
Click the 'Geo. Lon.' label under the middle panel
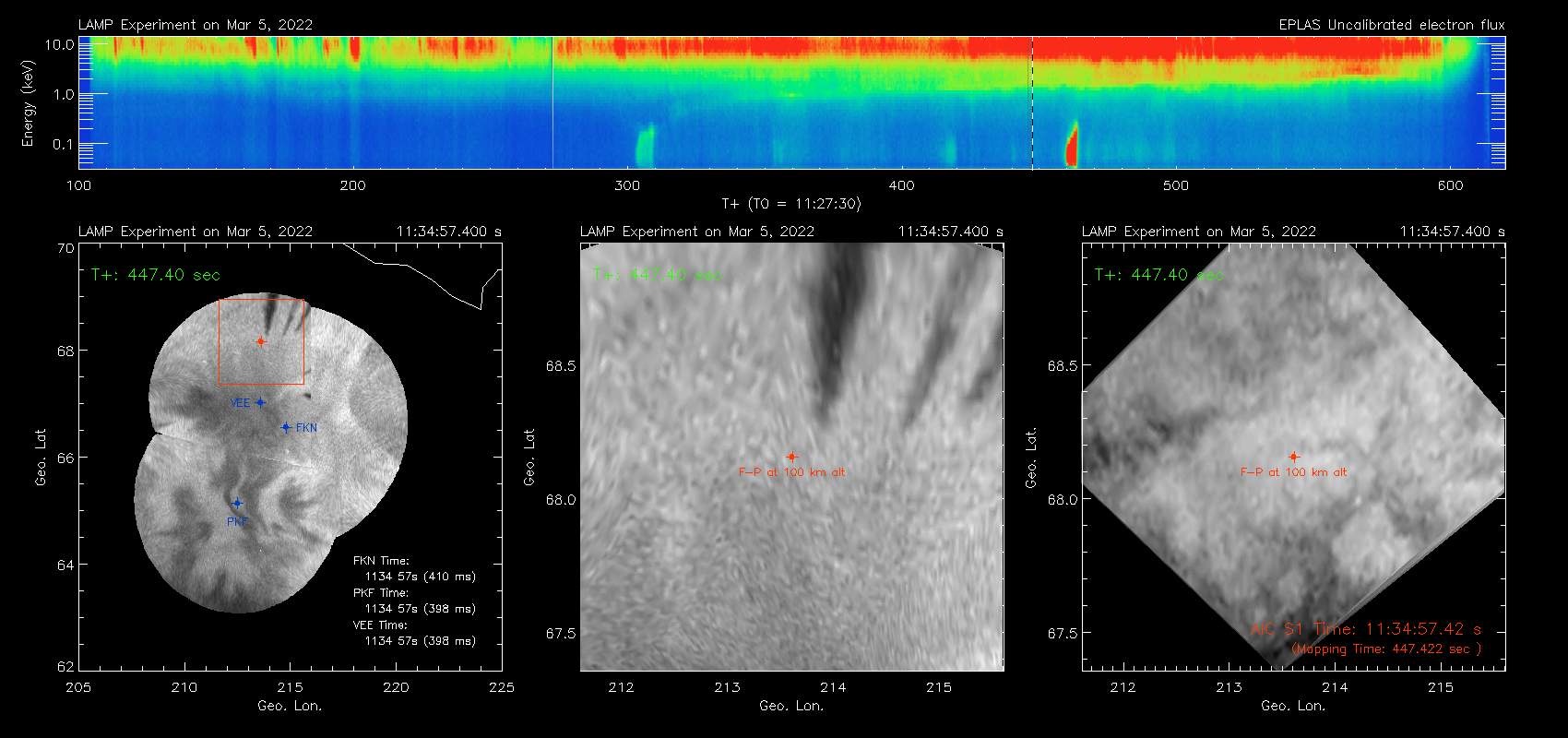[791, 706]
